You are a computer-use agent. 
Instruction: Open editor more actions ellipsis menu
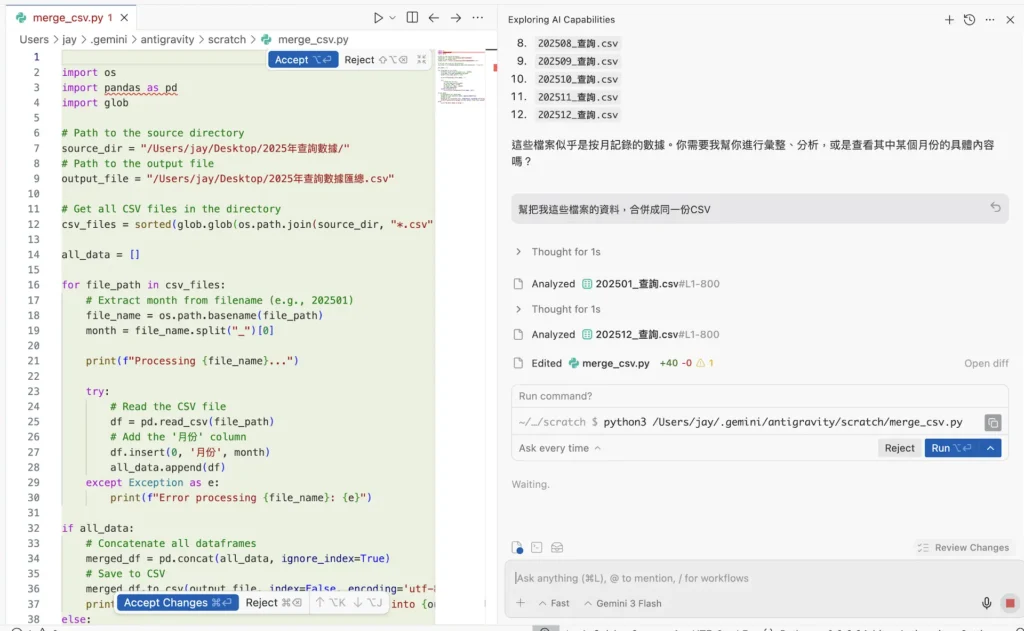tap(477, 18)
